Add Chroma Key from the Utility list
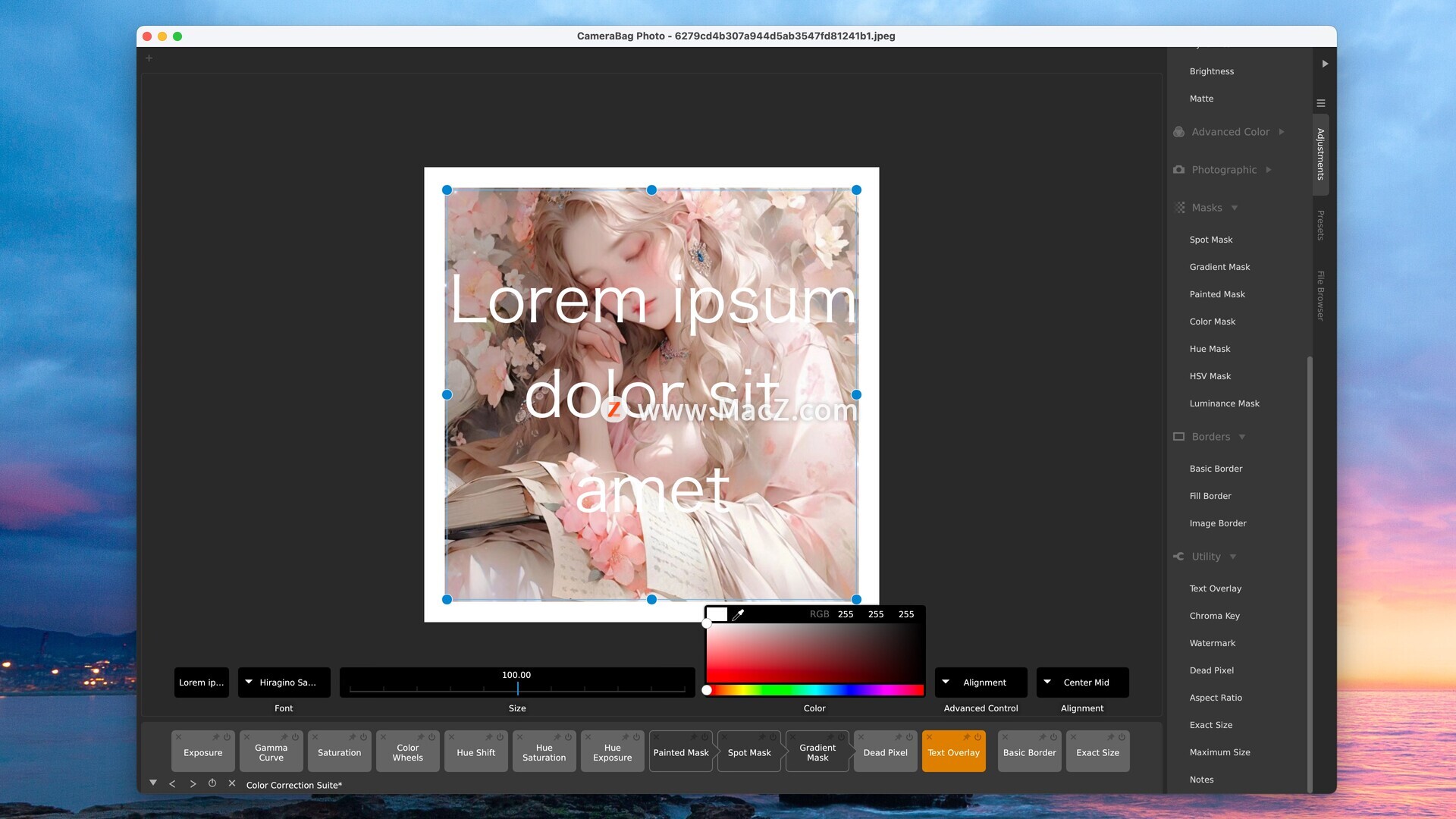 click(1214, 616)
